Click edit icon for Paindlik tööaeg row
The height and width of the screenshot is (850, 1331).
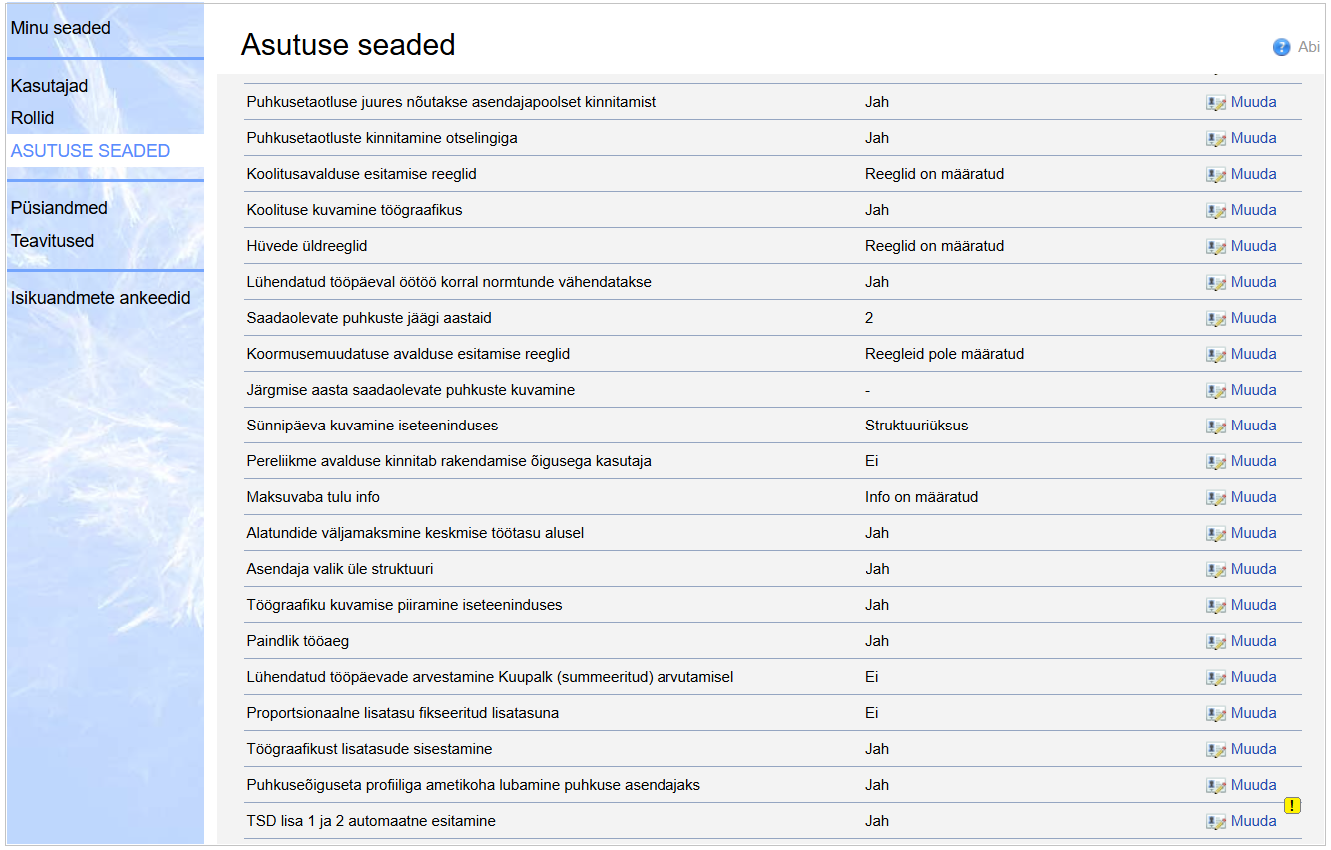1216,642
